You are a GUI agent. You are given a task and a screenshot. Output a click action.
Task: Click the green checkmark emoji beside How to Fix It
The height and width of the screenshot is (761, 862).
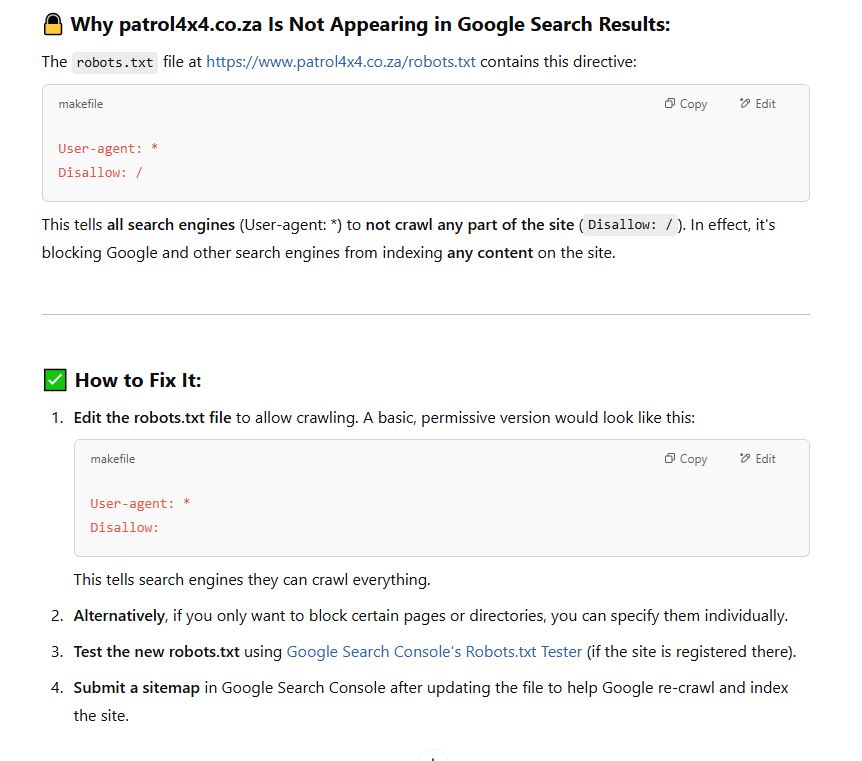[x=55, y=380]
